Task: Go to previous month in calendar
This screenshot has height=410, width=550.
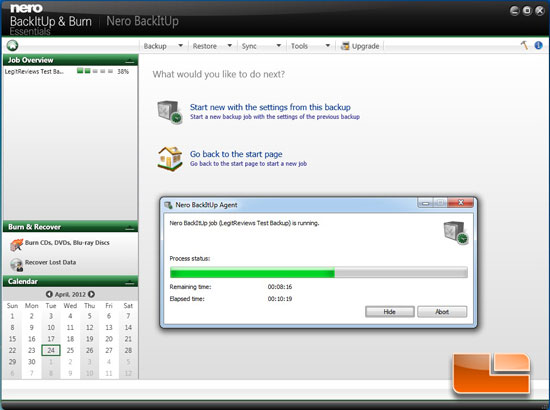Action: point(49,294)
